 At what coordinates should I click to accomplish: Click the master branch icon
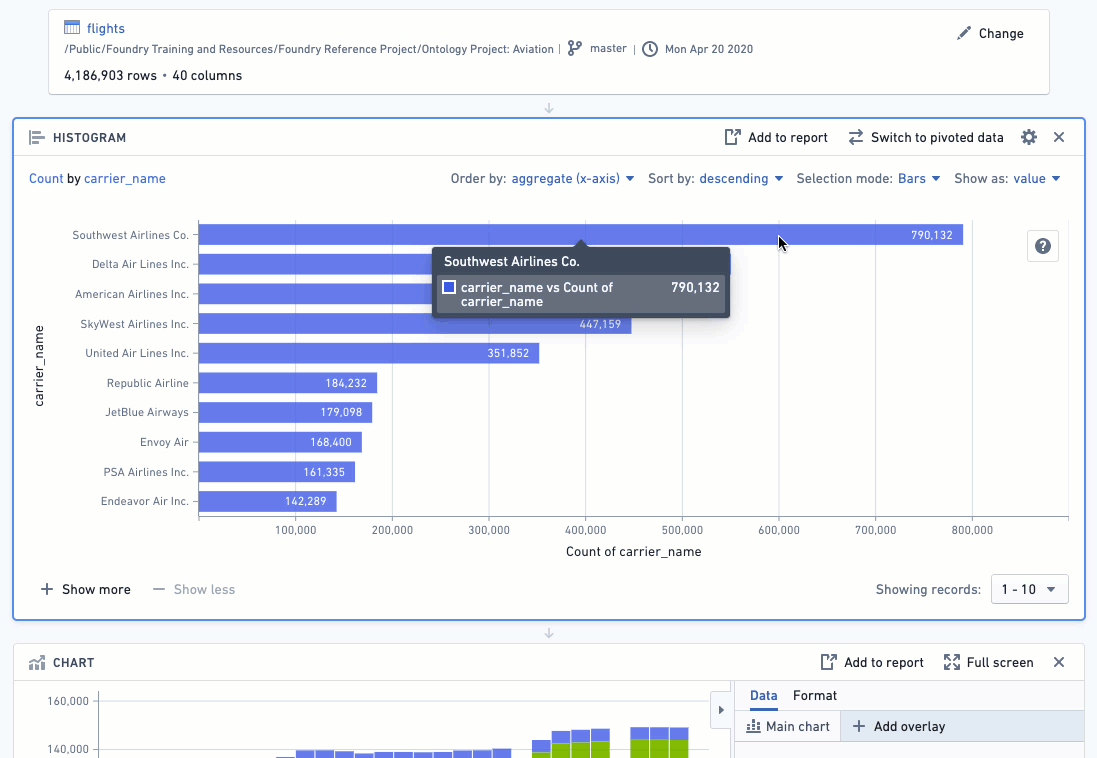coord(574,48)
